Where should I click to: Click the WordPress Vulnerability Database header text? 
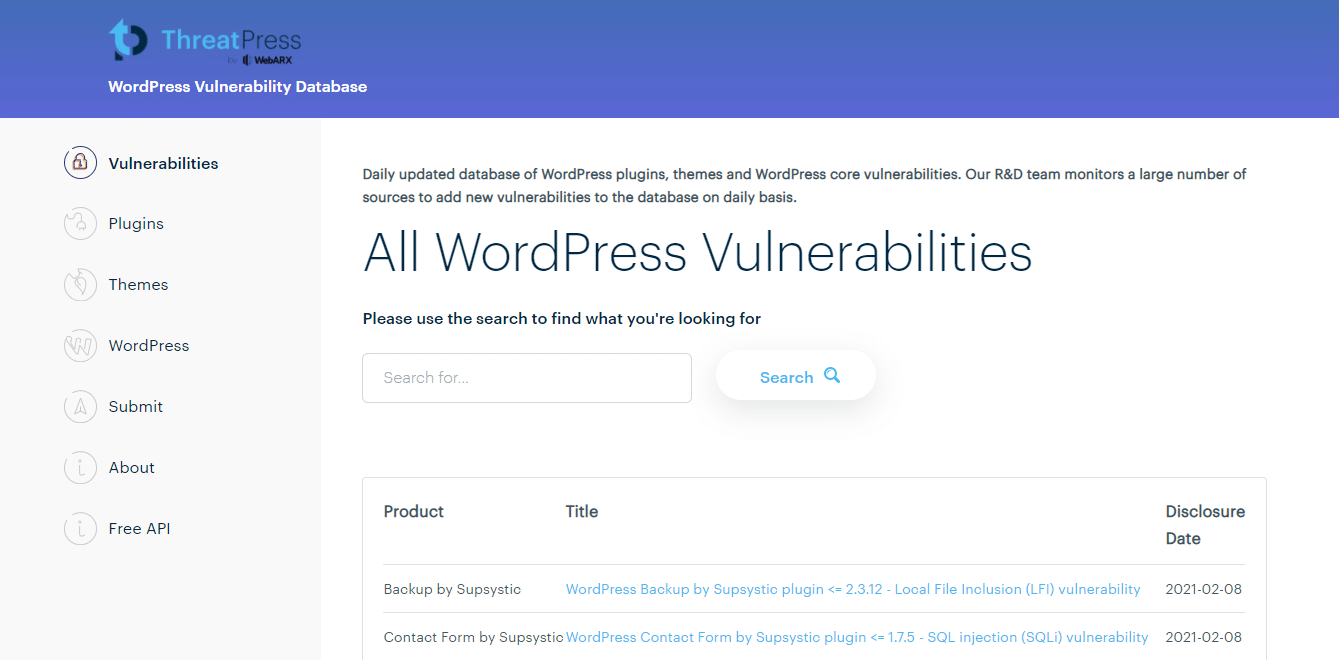coord(237,87)
